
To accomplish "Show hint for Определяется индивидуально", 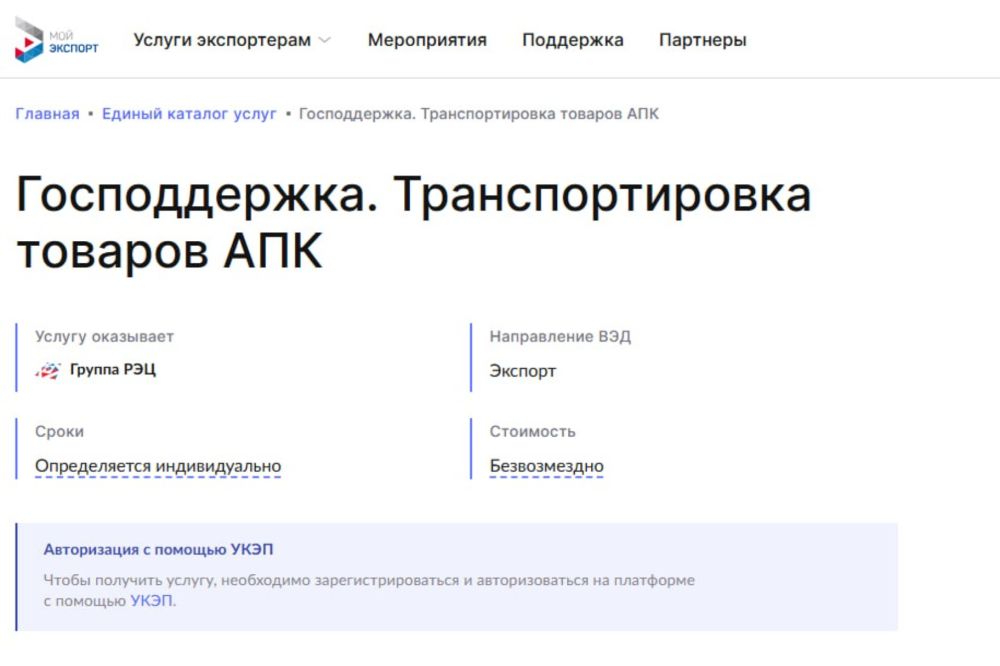I will pos(158,466).
